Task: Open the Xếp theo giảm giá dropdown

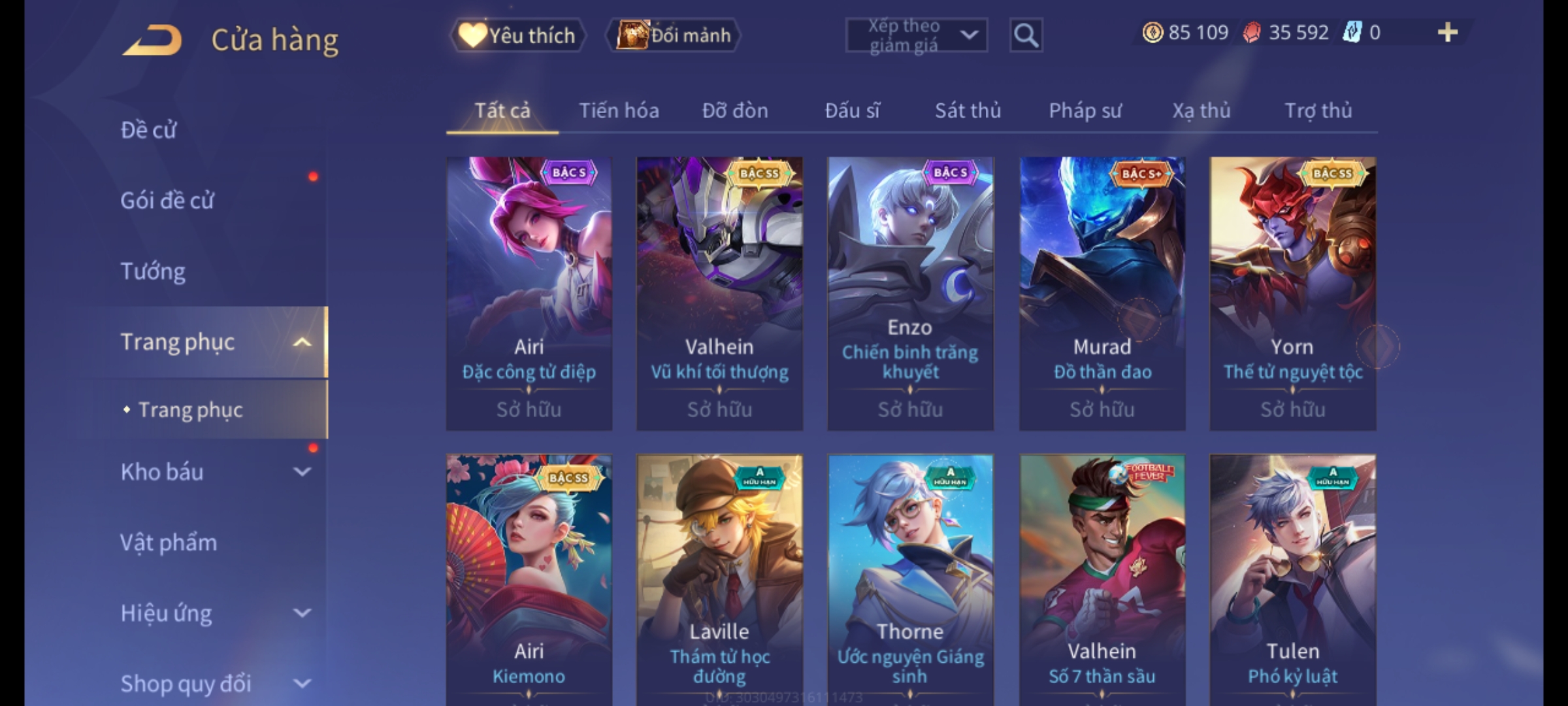Action: 917,35
